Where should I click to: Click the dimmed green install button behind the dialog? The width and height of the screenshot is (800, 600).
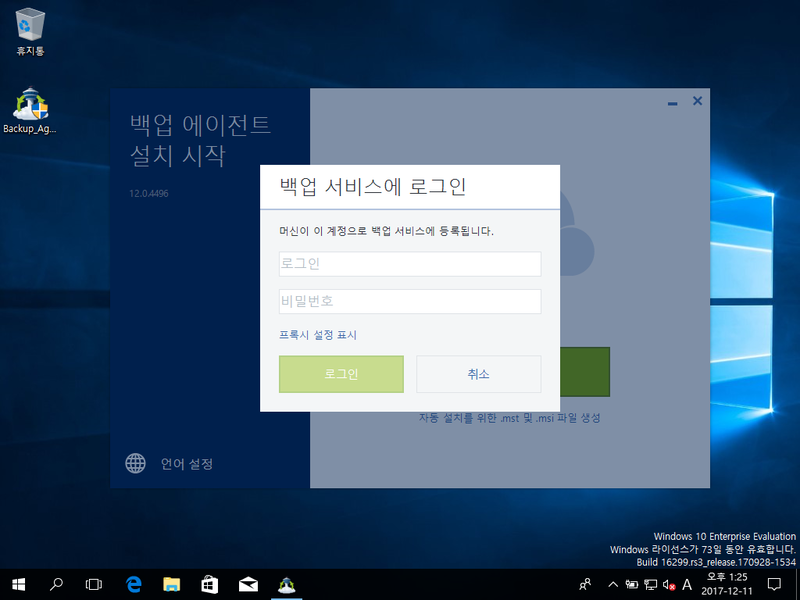pyautogui.click(x=585, y=372)
